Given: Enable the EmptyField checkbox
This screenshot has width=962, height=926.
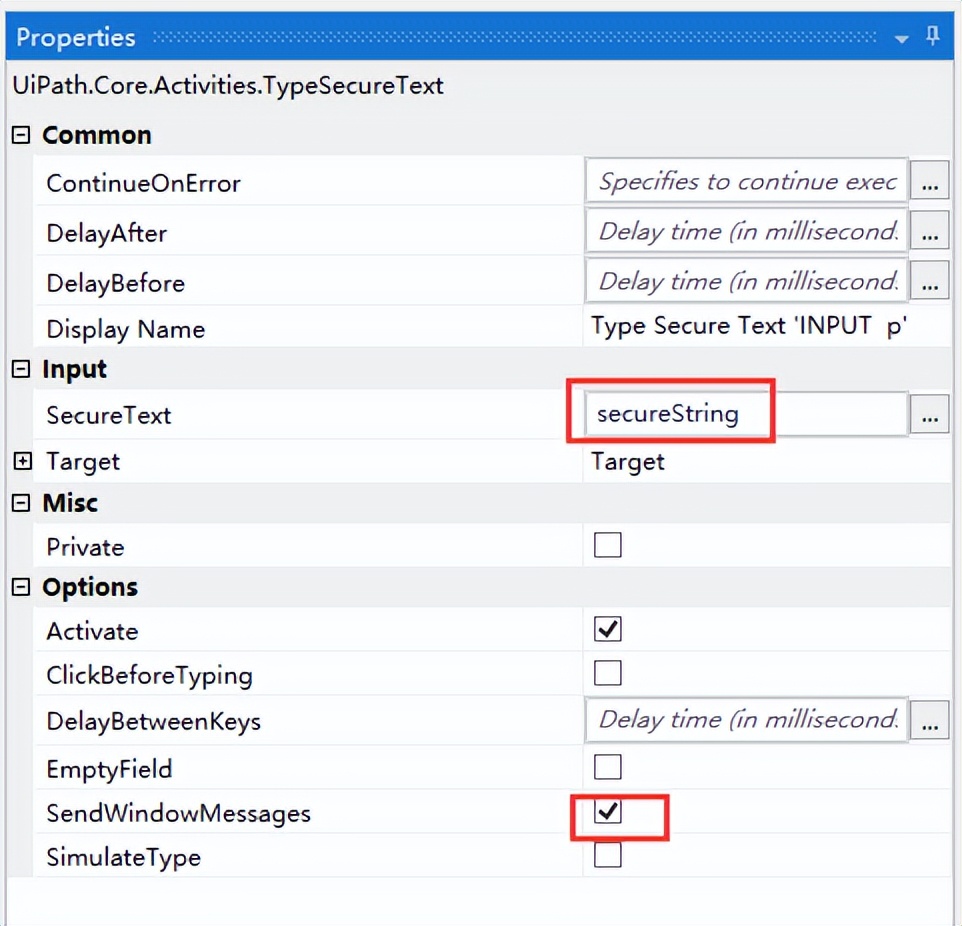Looking at the screenshot, I should 608,768.
